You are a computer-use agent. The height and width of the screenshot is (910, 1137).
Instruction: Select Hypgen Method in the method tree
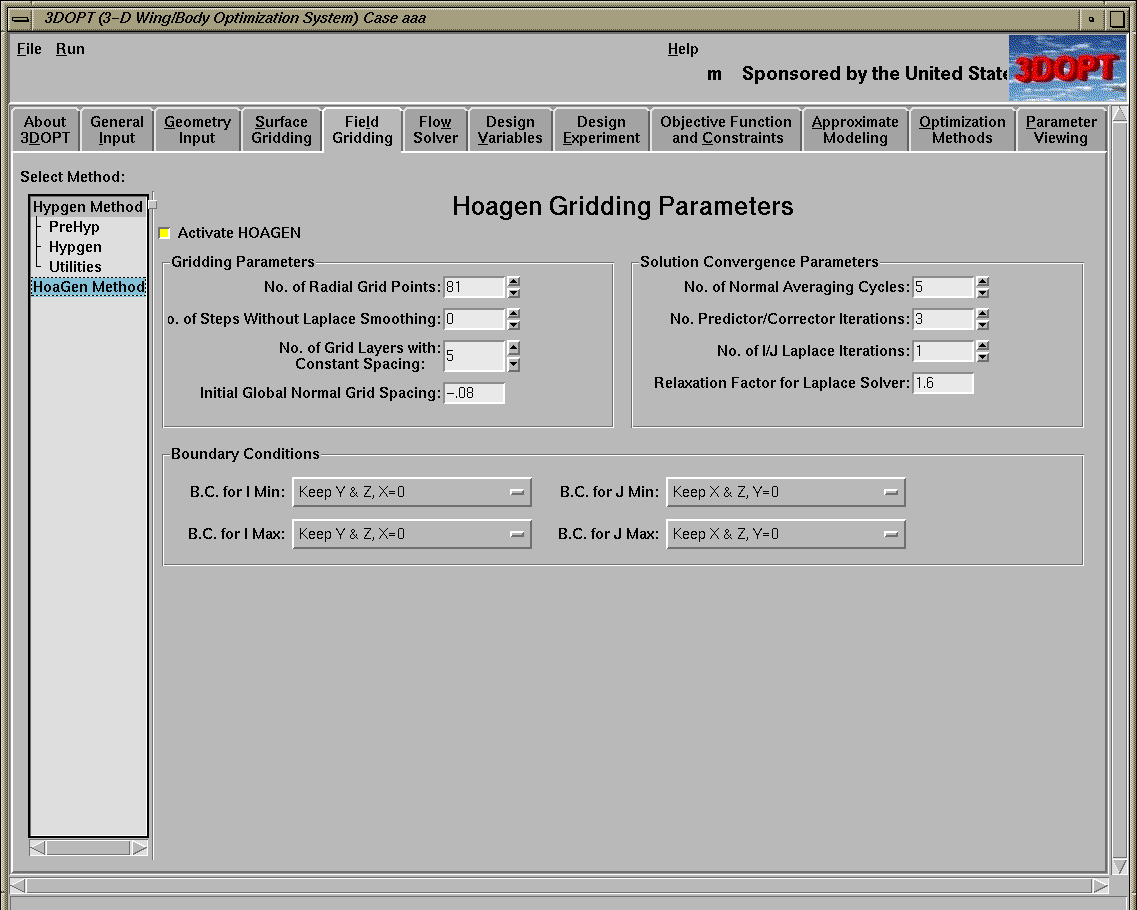[88, 207]
